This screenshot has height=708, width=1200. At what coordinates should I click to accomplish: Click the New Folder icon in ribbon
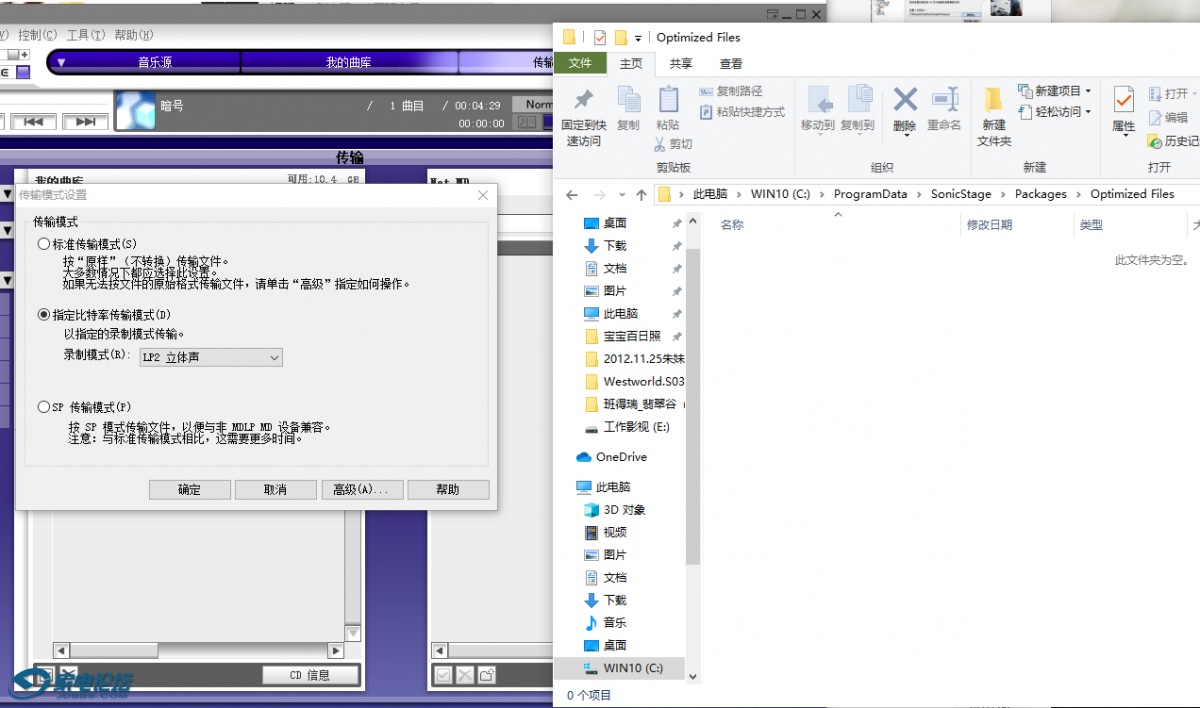tap(993, 100)
